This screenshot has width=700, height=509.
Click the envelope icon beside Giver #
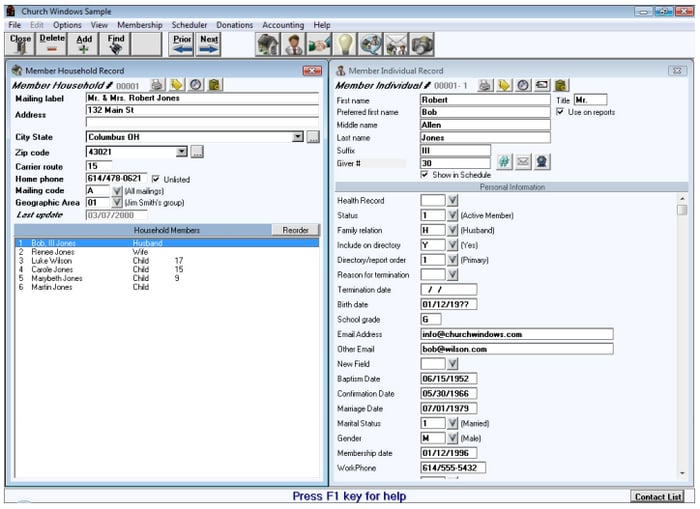523,162
